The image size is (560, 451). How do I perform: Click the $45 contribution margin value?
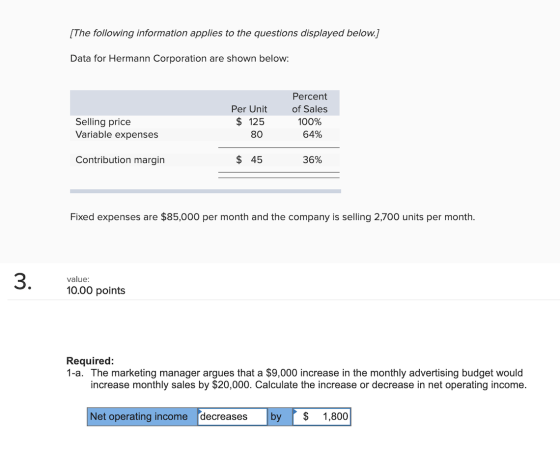(249, 160)
